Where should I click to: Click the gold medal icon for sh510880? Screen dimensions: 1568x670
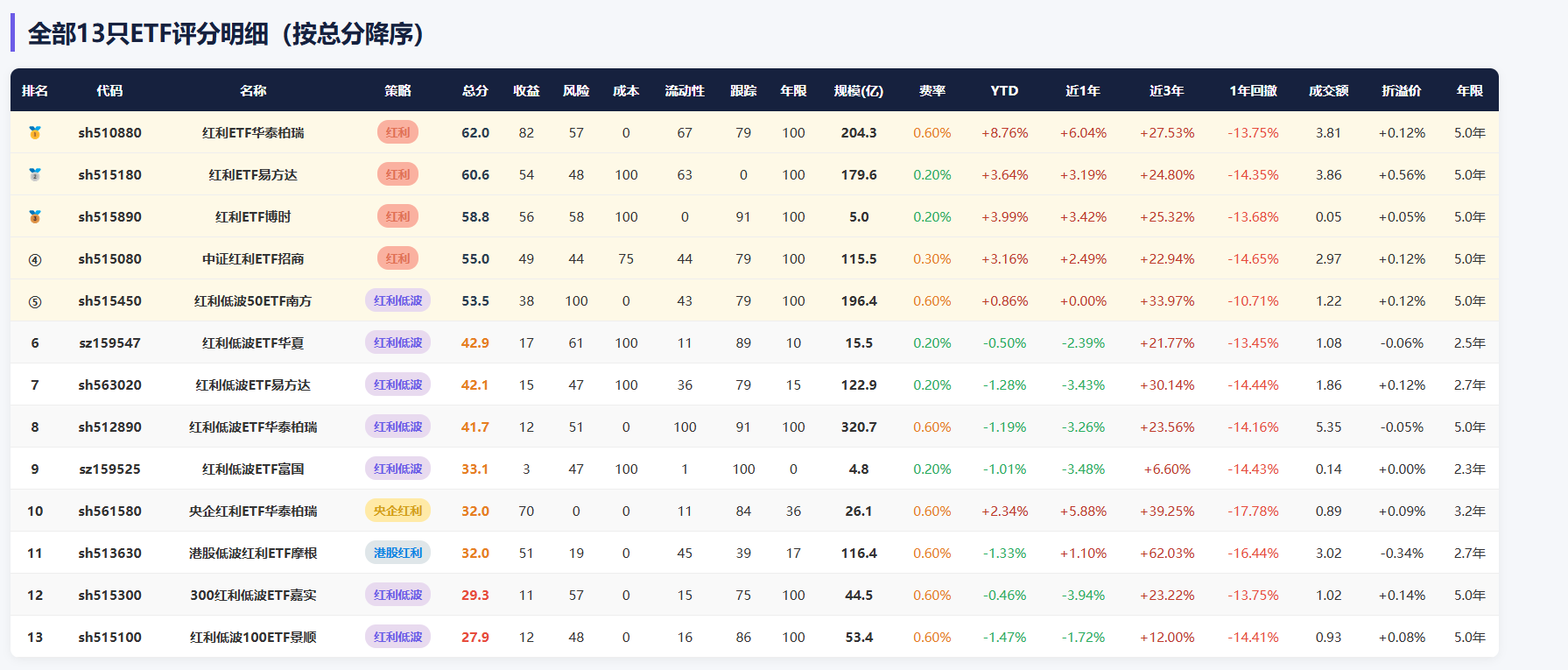(35, 133)
